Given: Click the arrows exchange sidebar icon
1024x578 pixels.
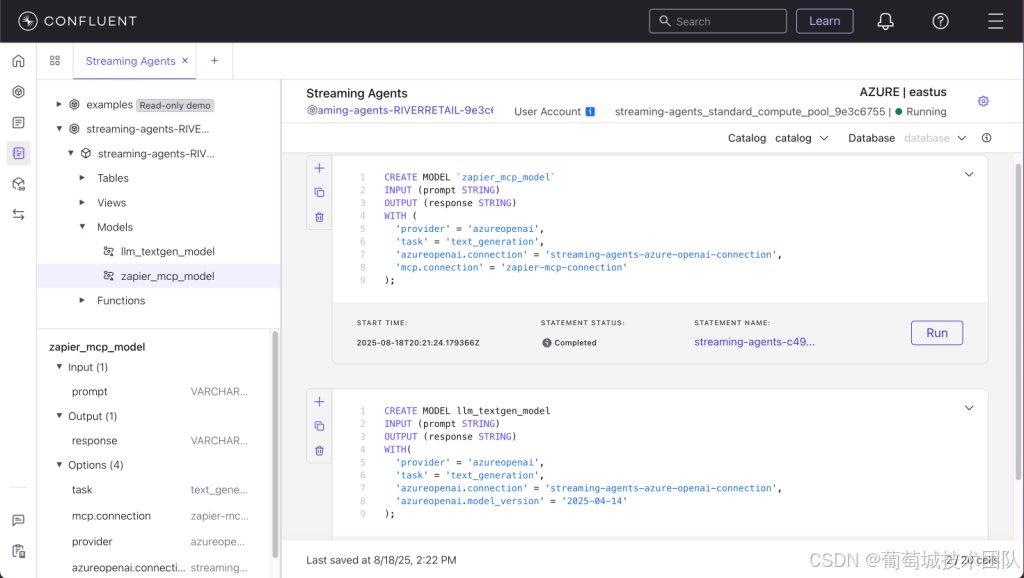Looking at the screenshot, I should pos(18,214).
